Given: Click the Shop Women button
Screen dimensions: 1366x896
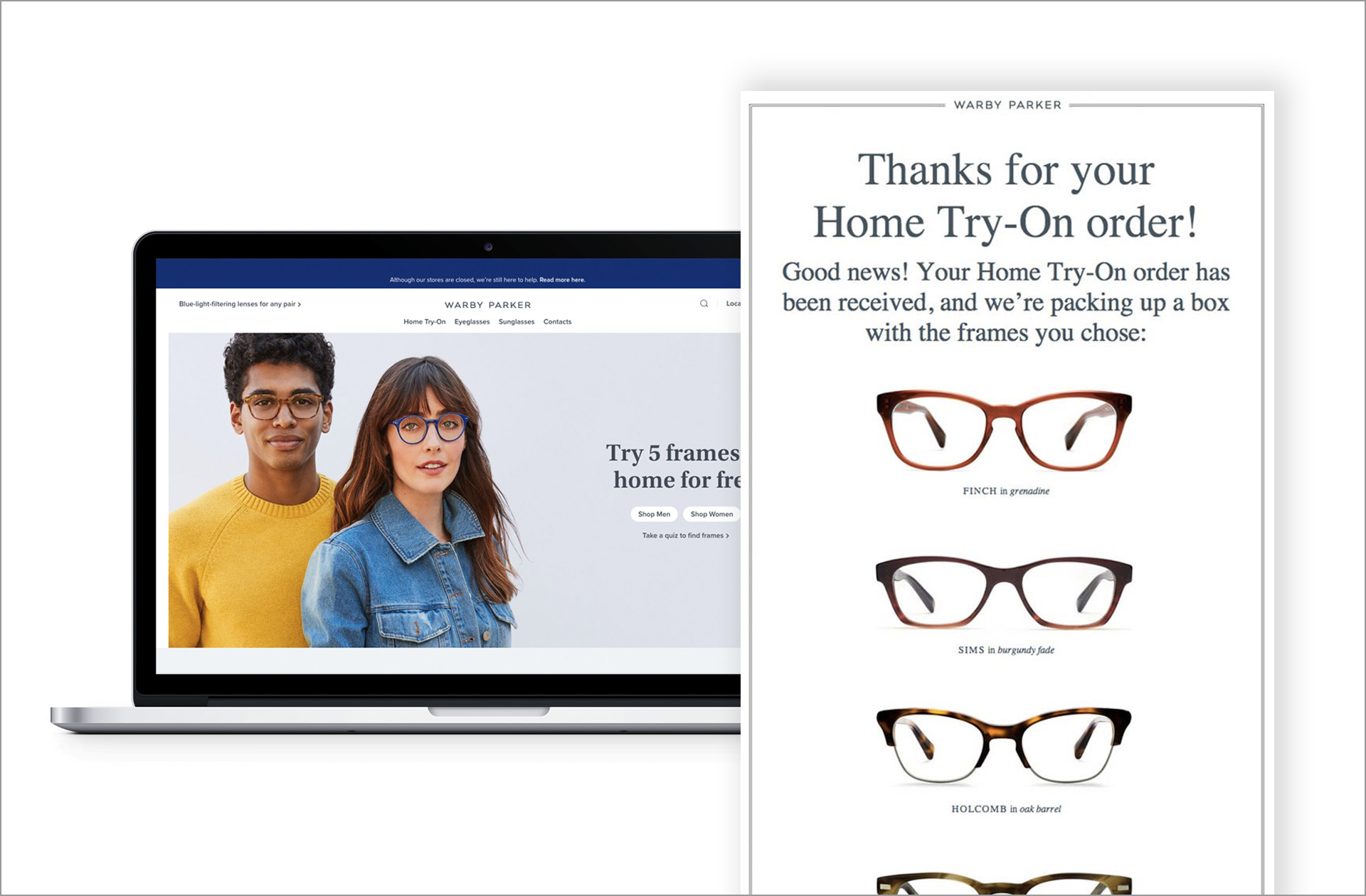Looking at the screenshot, I should point(711,514).
